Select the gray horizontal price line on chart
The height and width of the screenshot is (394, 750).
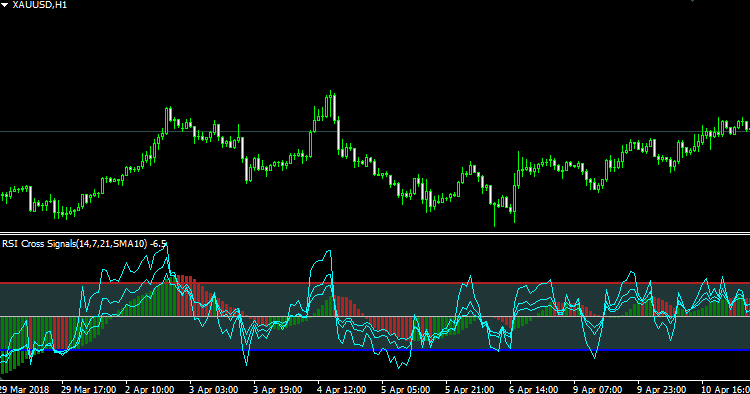click(375, 131)
